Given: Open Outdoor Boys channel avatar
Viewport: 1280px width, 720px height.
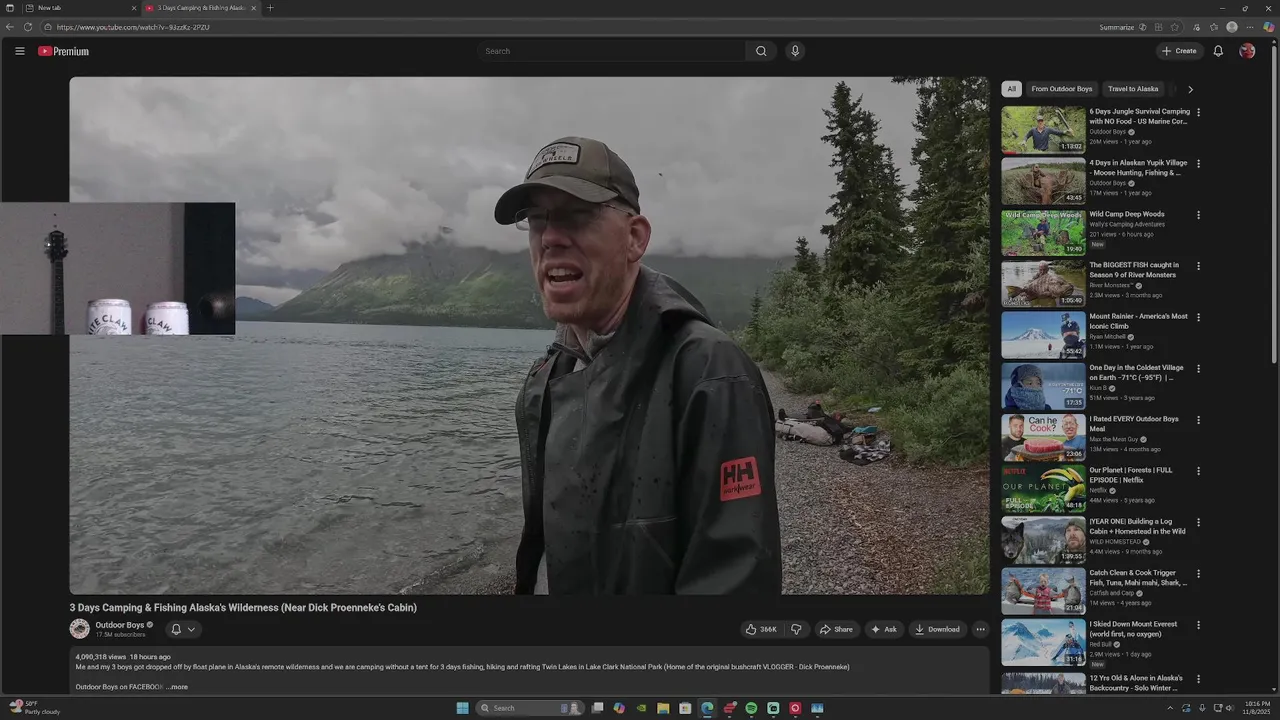Looking at the screenshot, I should [x=79, y=629].
